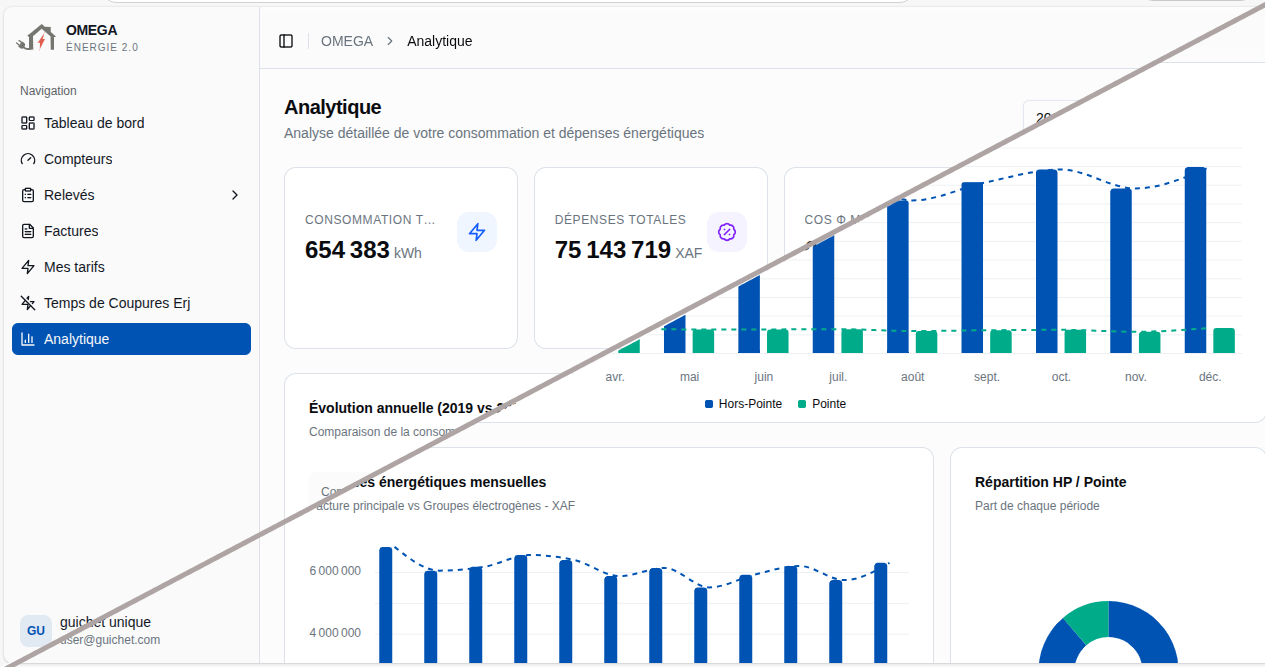1265x667 pixels.
Task: Click the purple dépenses totales badge icon
Action: pyautogui.click(x=727, y=232)
